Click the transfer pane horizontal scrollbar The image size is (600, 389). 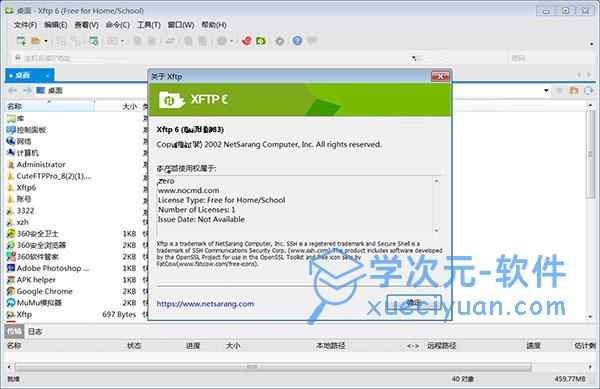tap(273, 367)
